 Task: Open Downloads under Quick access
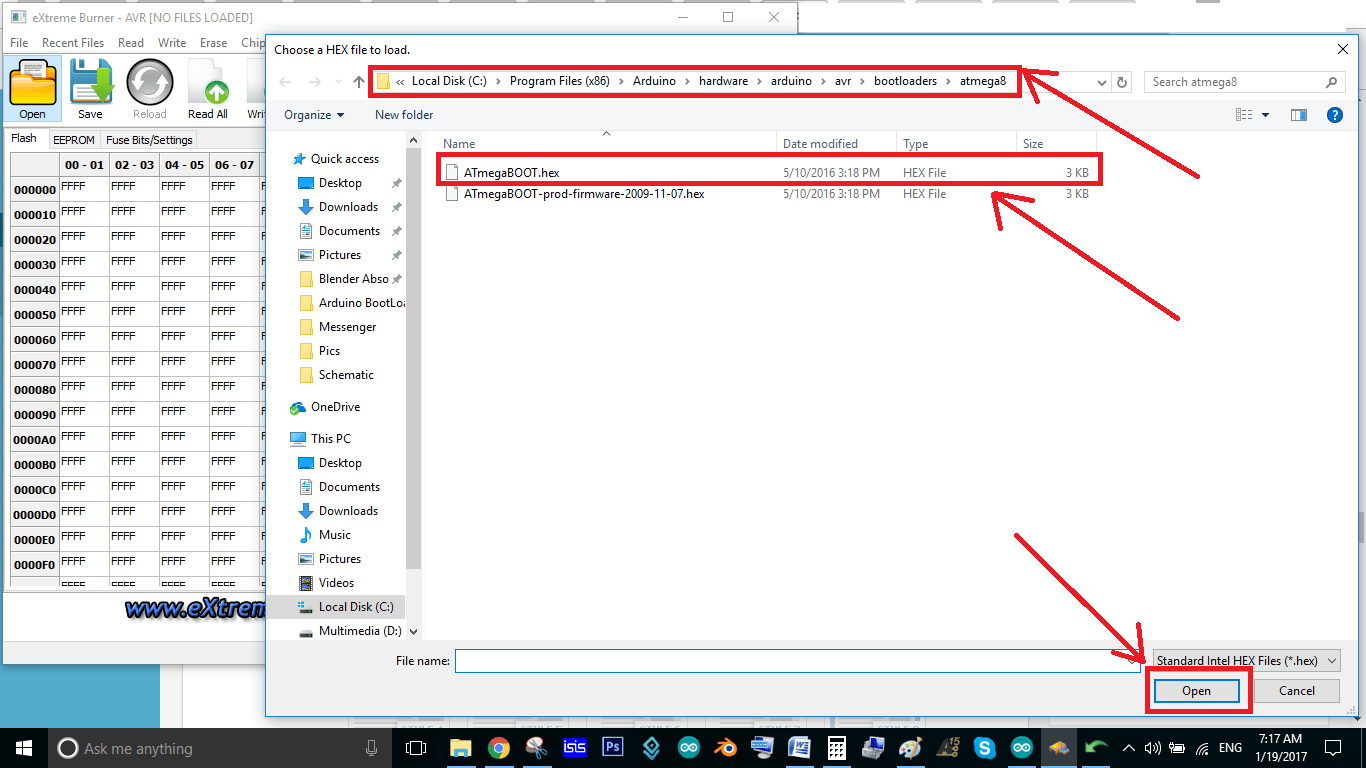[x=348, y=207]
